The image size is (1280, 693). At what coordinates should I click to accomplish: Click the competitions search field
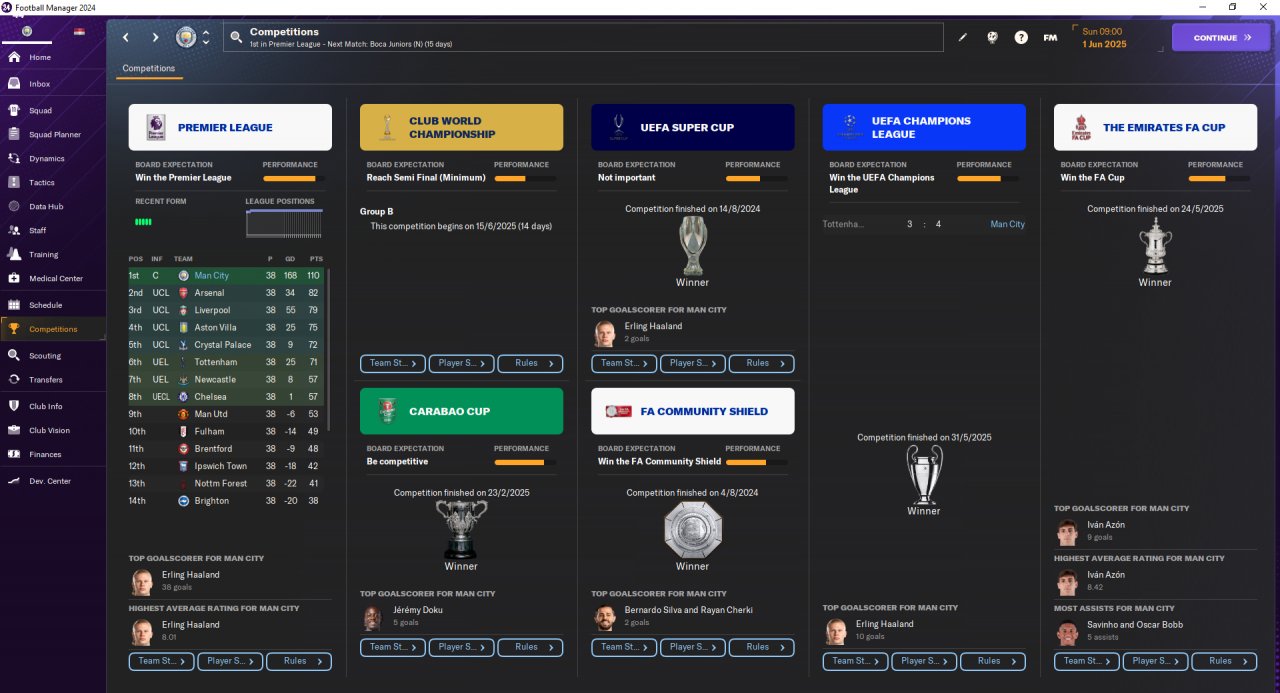(583, 37)
